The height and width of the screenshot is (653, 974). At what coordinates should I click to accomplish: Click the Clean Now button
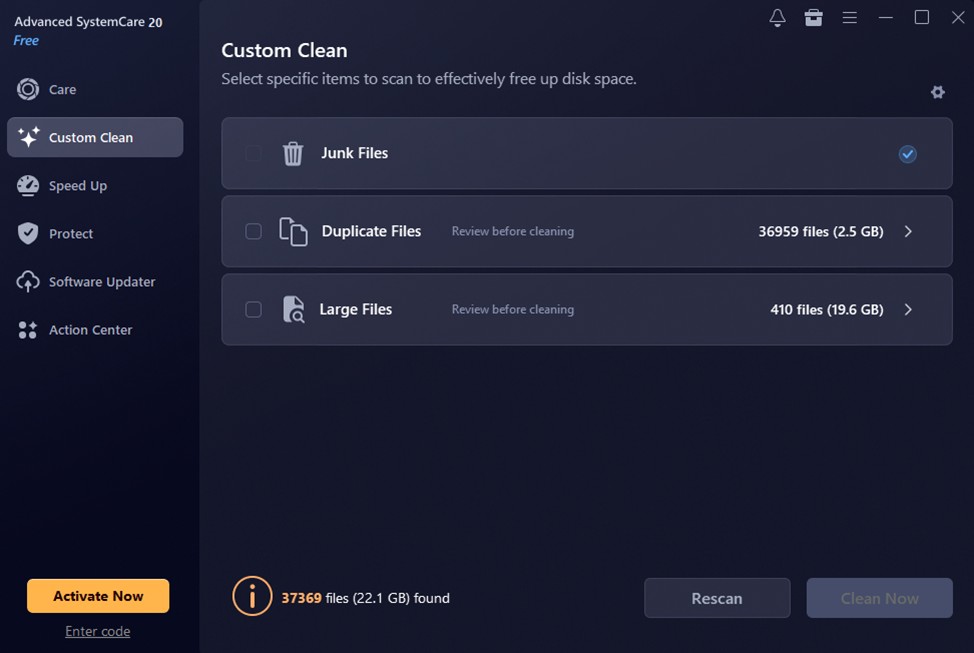point(880,598)
